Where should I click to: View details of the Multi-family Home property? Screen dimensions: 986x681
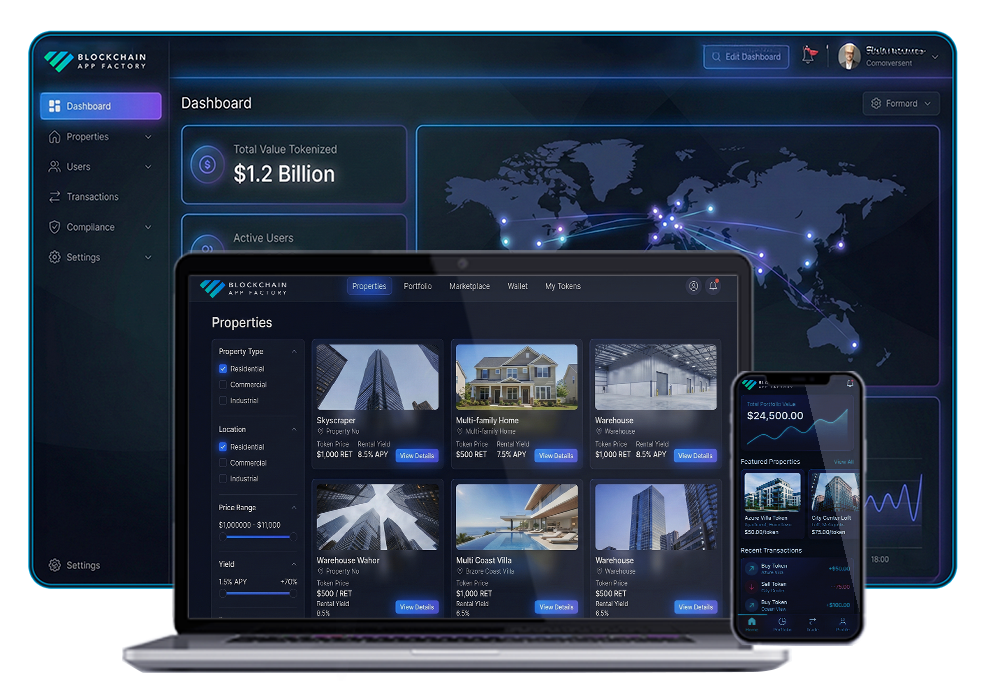(x=556, y=455)
